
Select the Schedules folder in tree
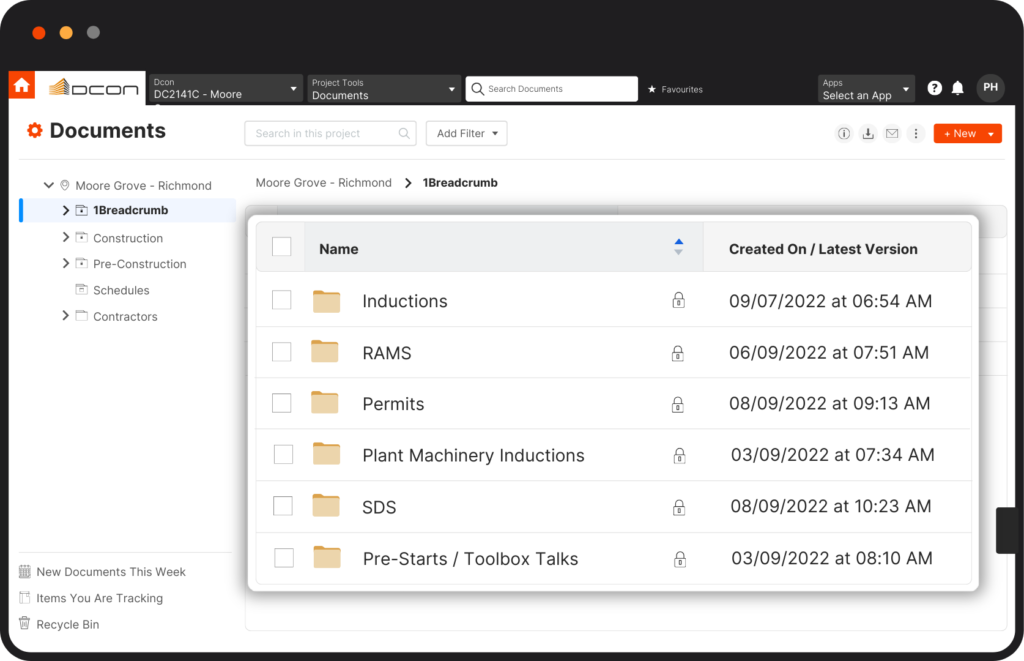[121, 290]
